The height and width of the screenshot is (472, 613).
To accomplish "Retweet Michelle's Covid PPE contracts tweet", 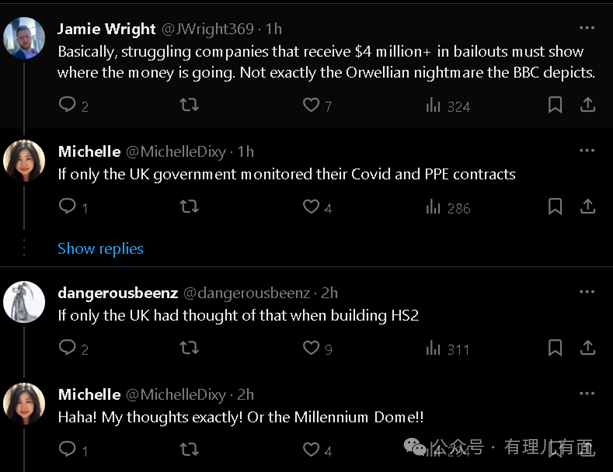I will point(188,207).
